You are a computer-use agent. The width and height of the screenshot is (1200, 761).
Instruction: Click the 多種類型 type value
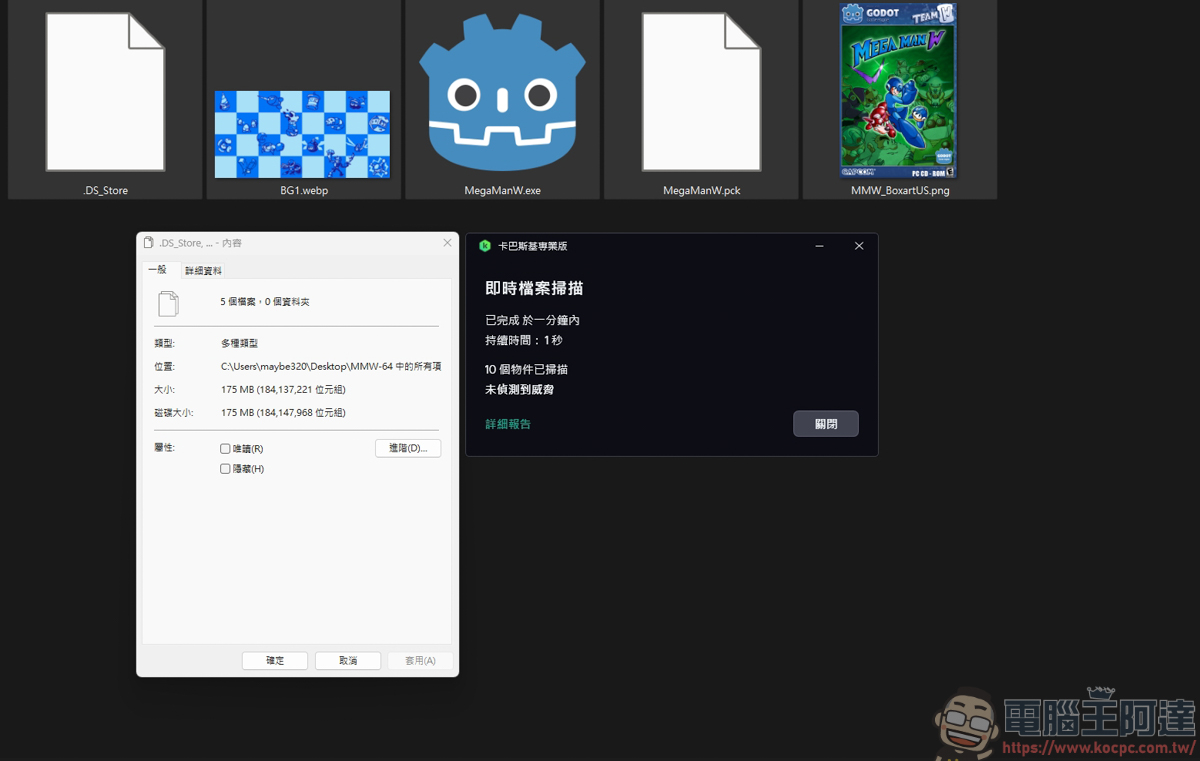(239, 343)
